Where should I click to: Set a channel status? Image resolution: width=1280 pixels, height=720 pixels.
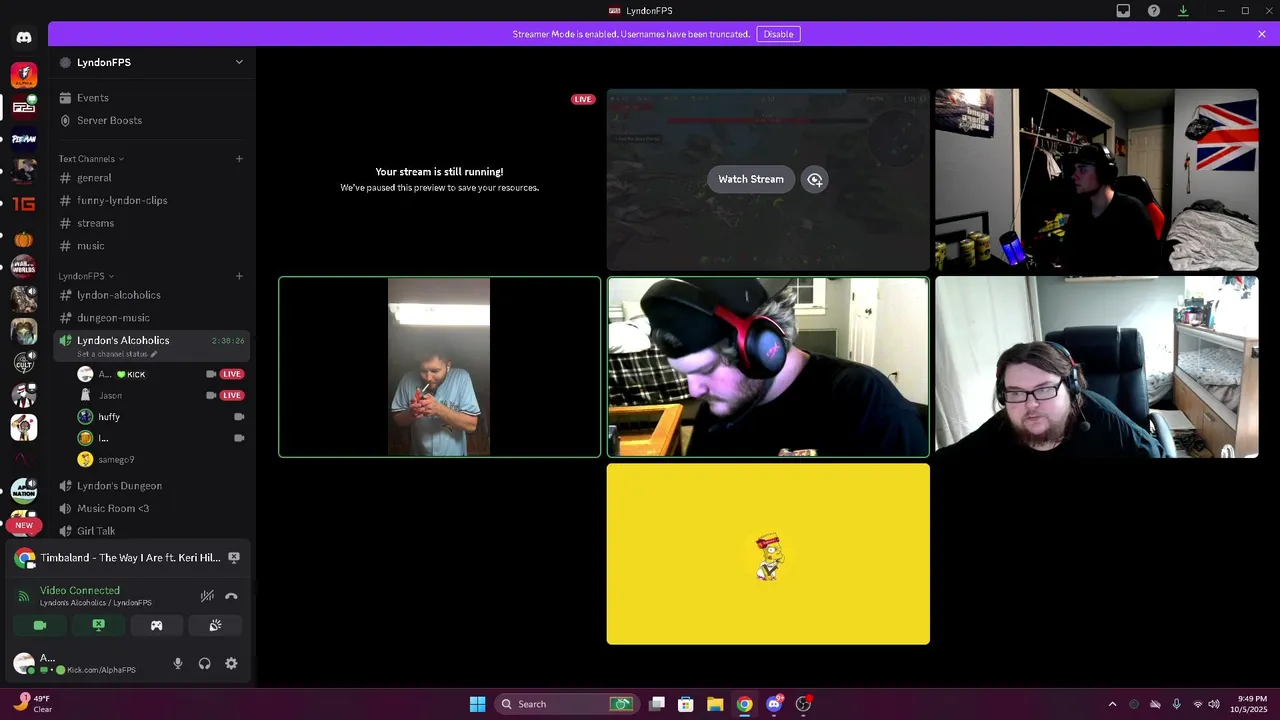click(x=117, y=354)
